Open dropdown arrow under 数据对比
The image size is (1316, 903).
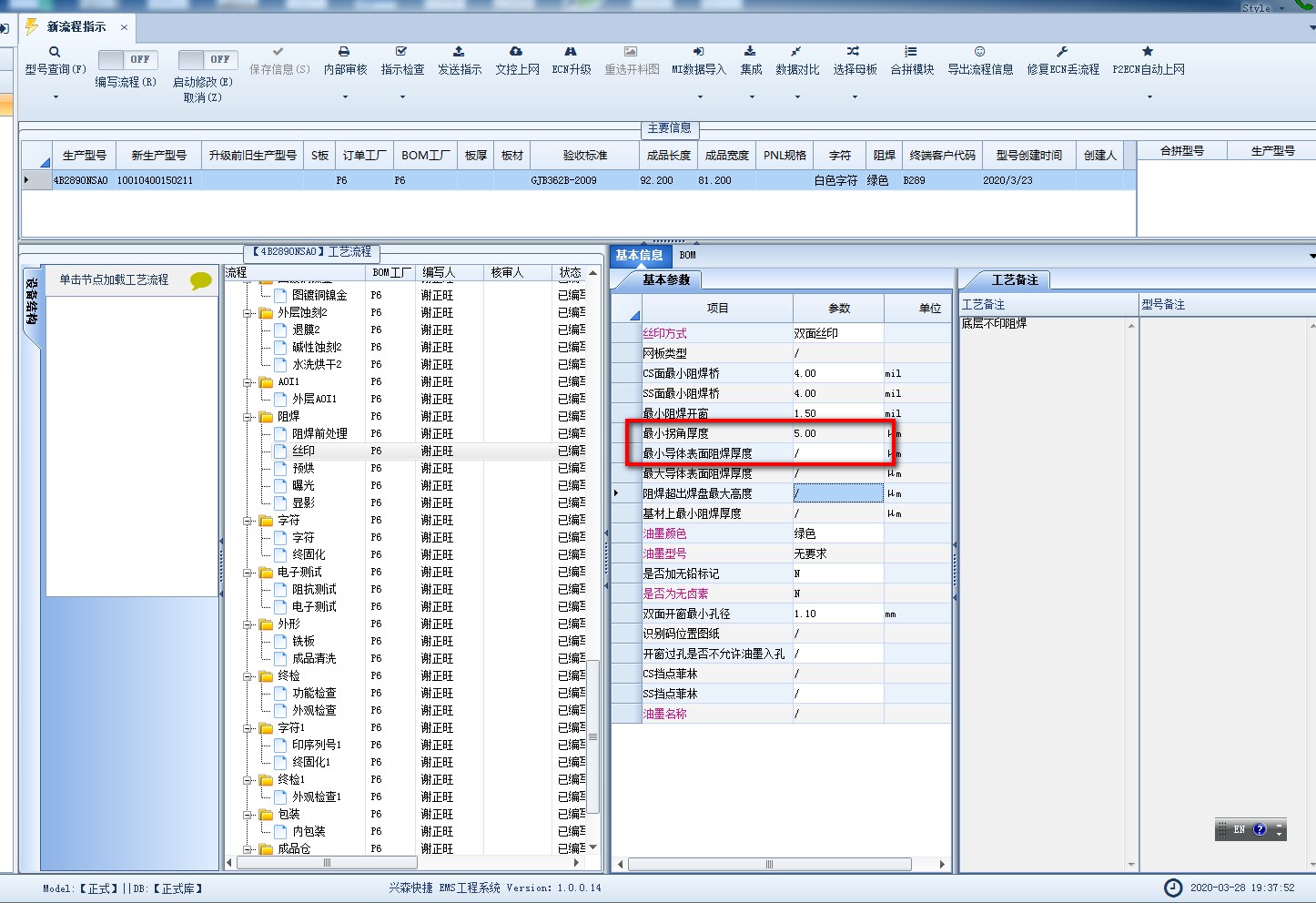(797, 96)
